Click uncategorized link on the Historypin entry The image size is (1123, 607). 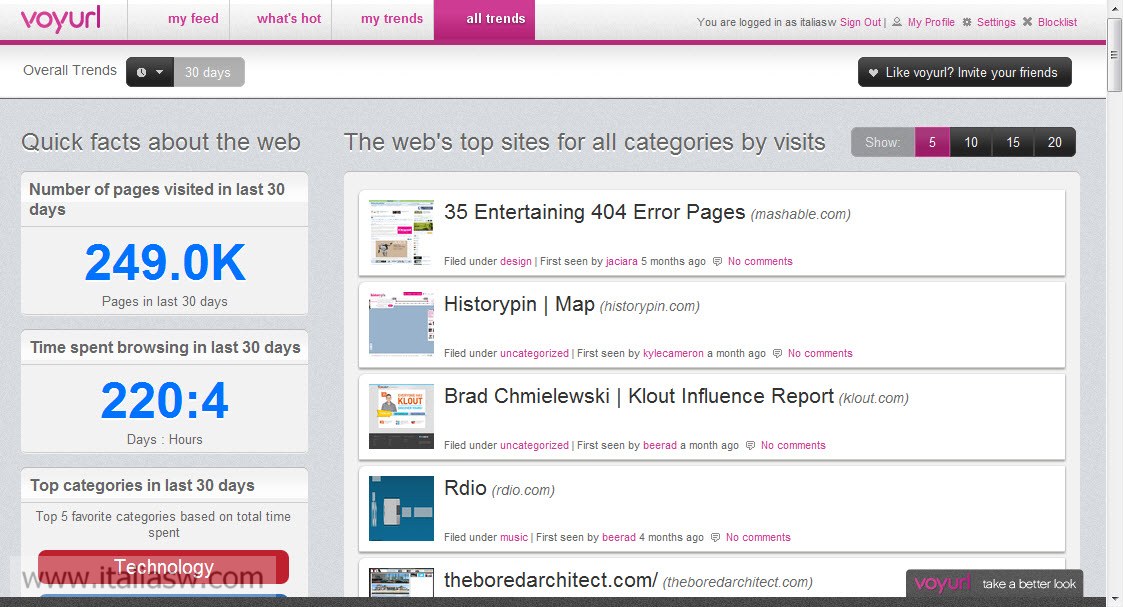point(534,353)
